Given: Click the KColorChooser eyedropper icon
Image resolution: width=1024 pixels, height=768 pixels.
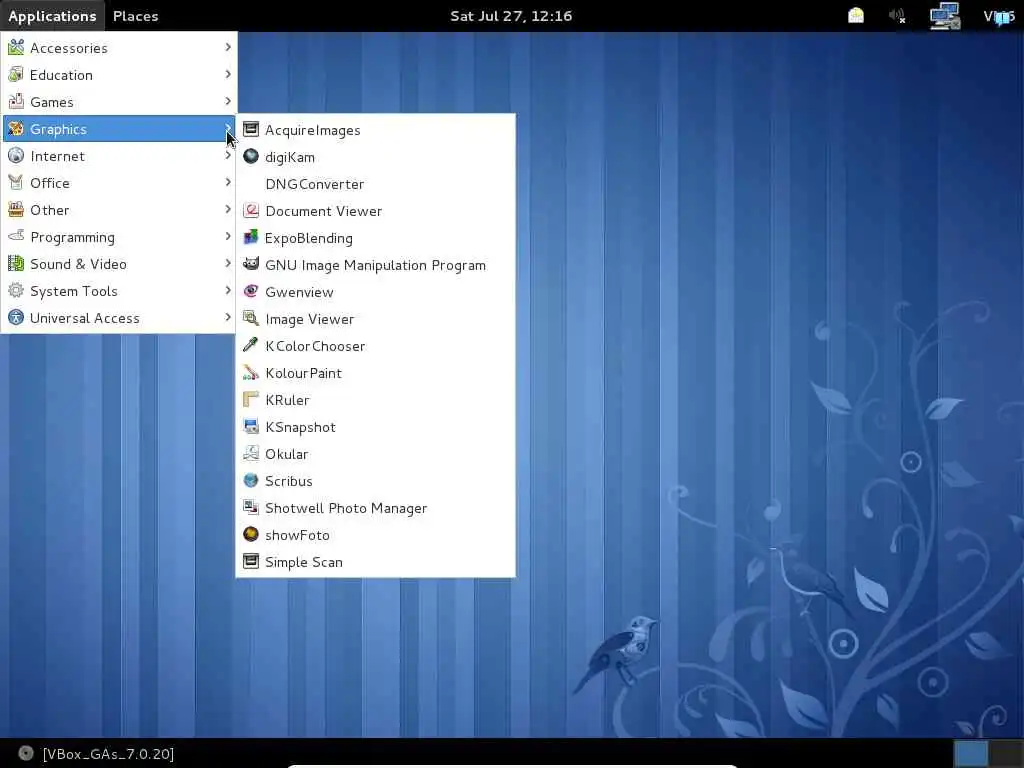Looking at the screenshot, I should point(251,345).
